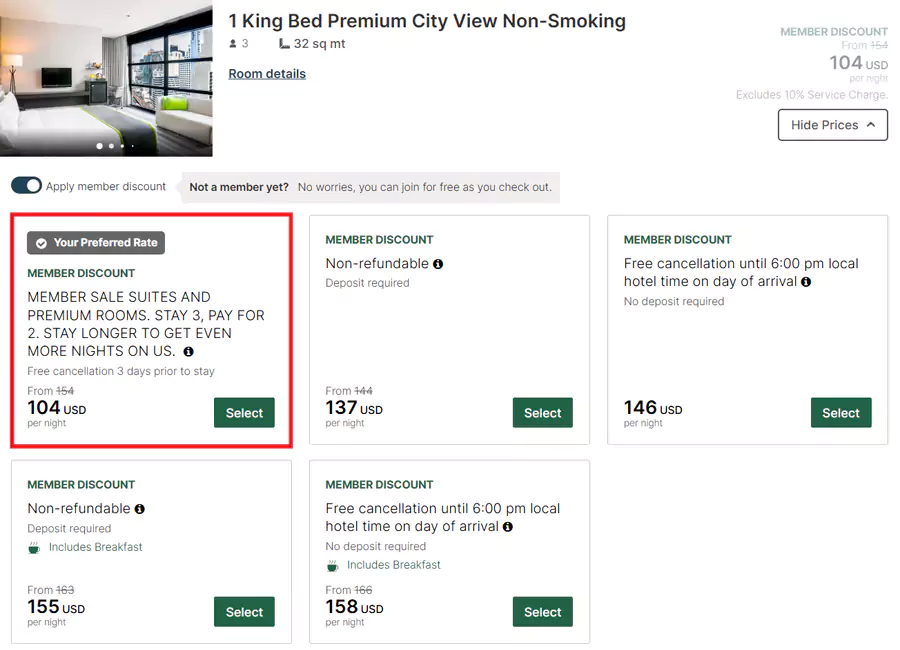This screenshot has width=900, height=650.
Task: Select the 158 USD breakfast free cancellation rate
Action: point(542,612)
